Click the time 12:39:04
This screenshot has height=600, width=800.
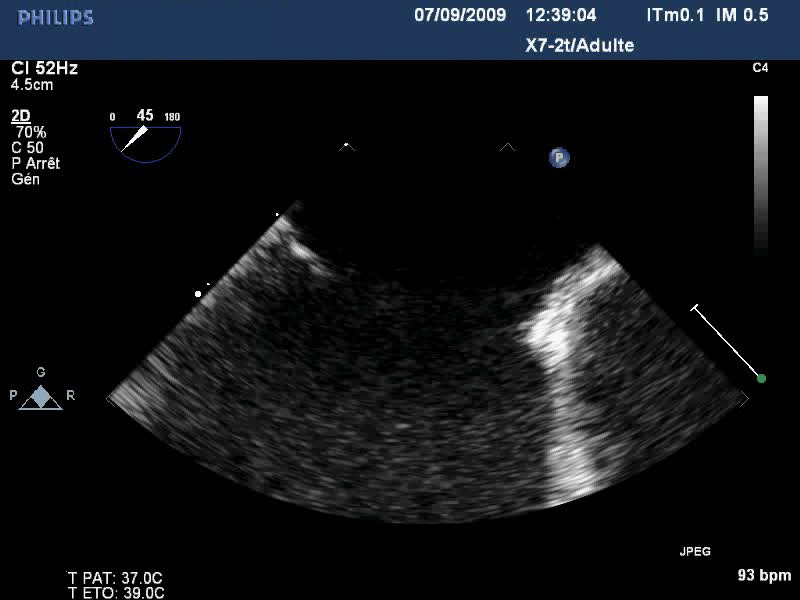[x=561, y=15]
